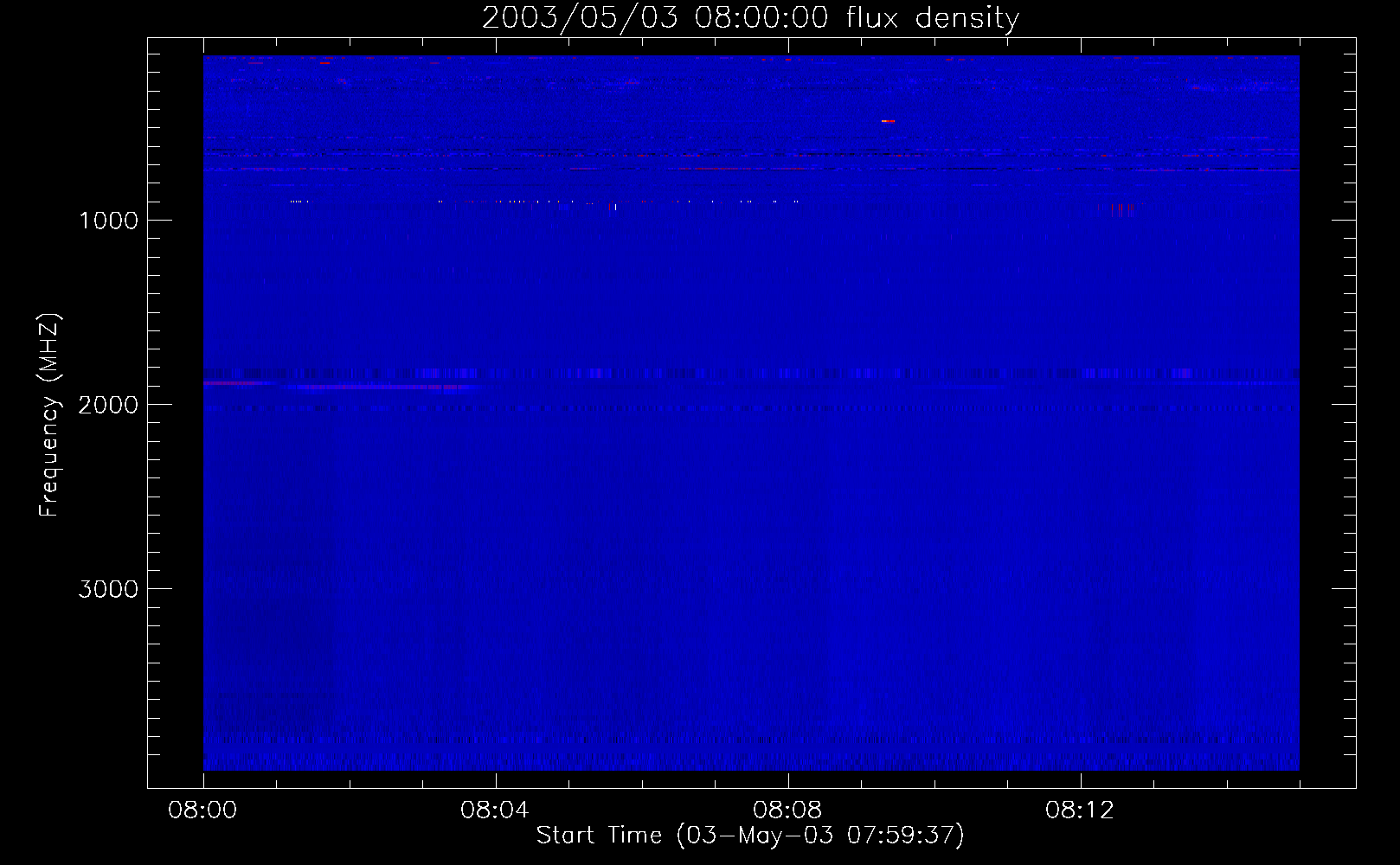Viewport: 1400px width, 865px height.
Task: Select the 1000 frequency tick label
Action: click(108, 221)
